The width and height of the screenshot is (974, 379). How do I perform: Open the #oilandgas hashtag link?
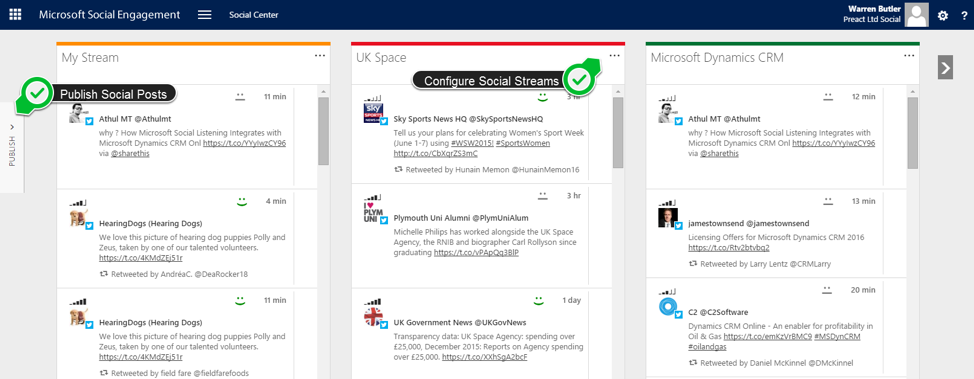tap(708, 347)
